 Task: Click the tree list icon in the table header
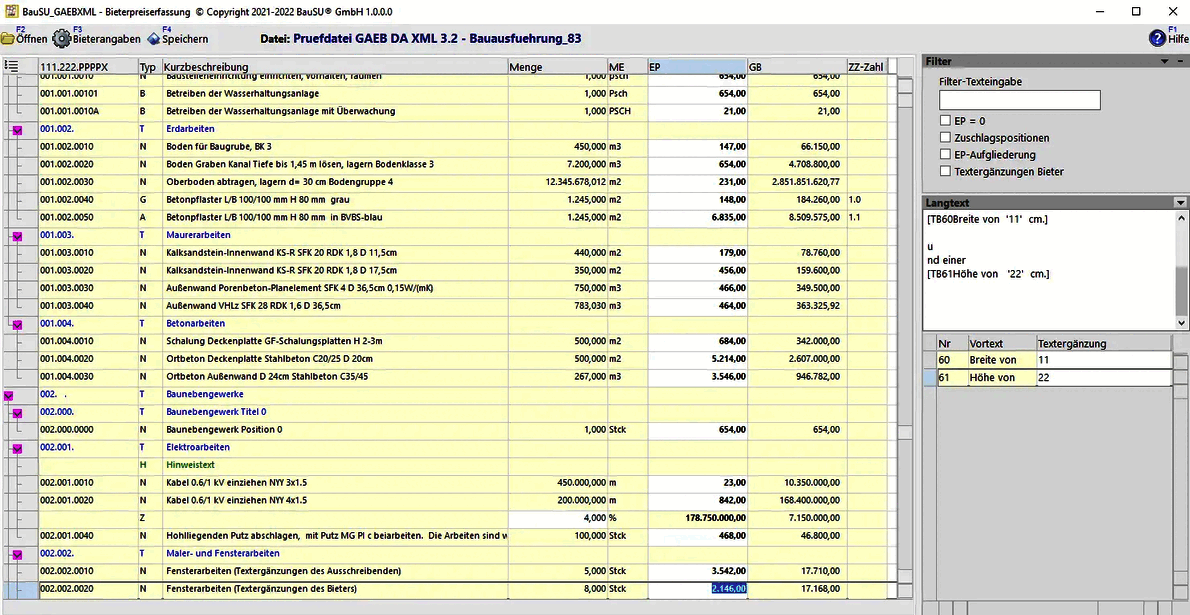click(11, 66)
